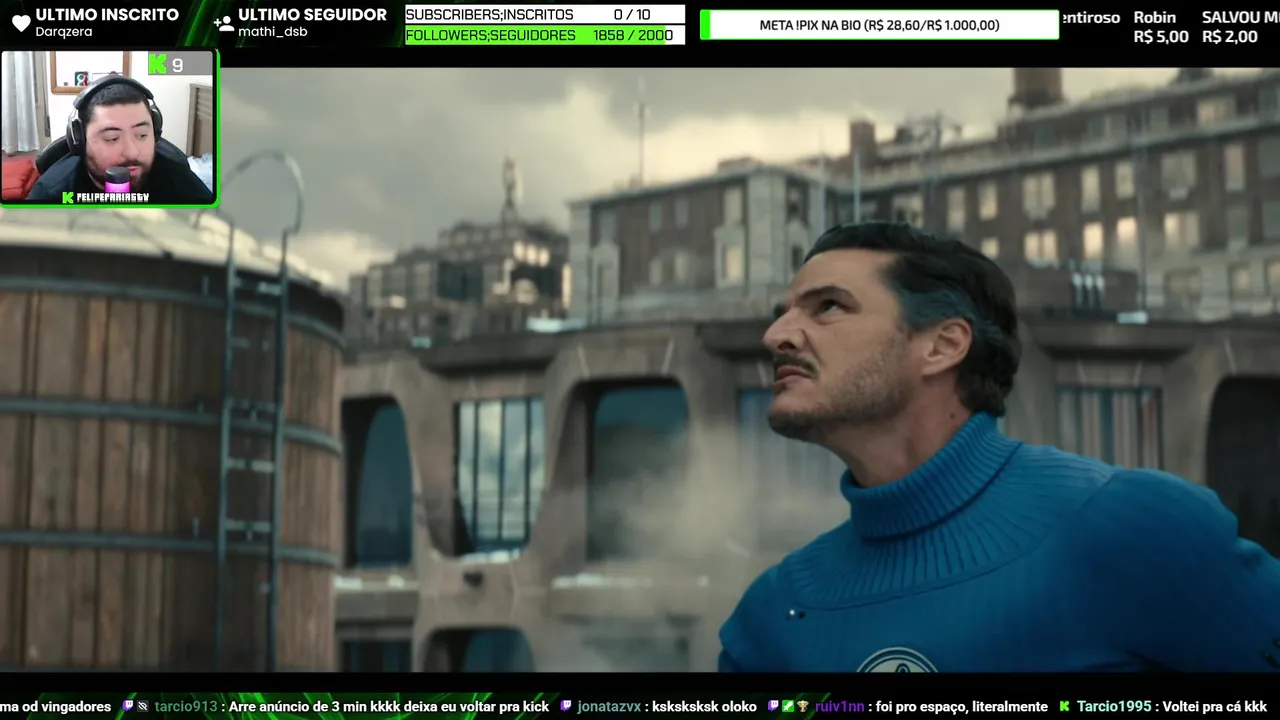1280x720 pixels.
Task: Click the Twitch icon before tarcio913
Action: (127, 706)
